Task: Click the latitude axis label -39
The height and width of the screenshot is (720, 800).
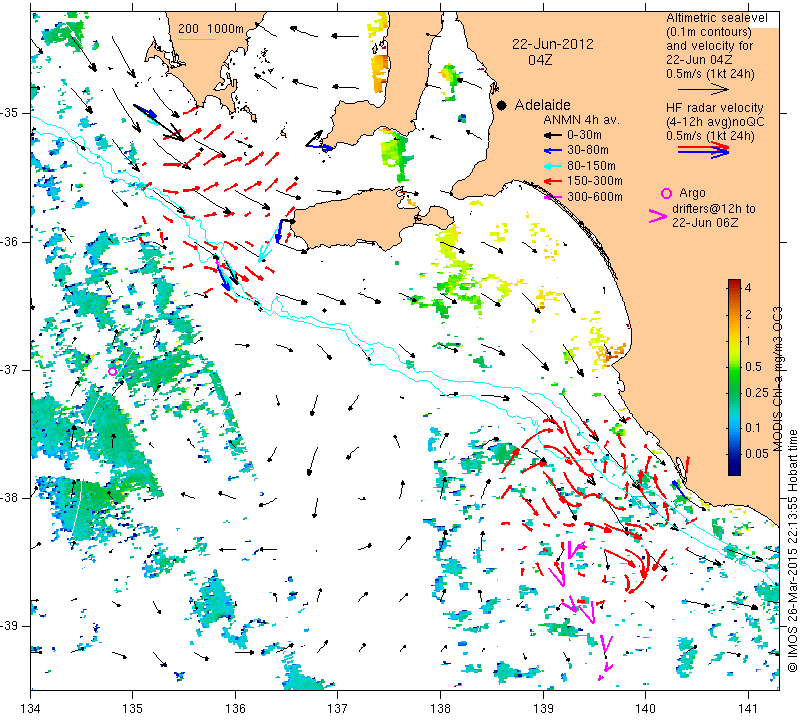Action: click(x=11, y=626)
